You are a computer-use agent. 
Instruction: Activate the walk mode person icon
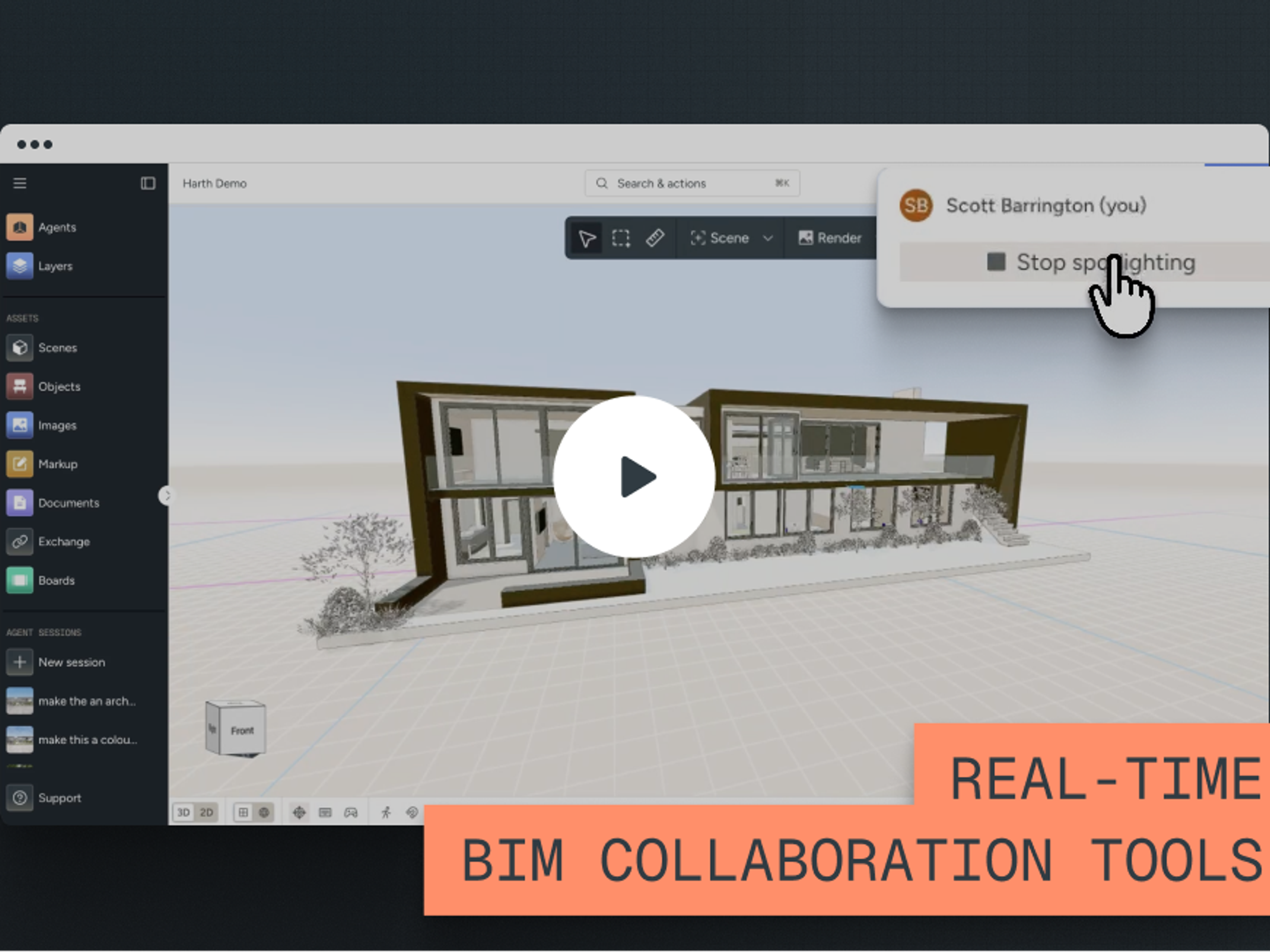tap(386, 812)
